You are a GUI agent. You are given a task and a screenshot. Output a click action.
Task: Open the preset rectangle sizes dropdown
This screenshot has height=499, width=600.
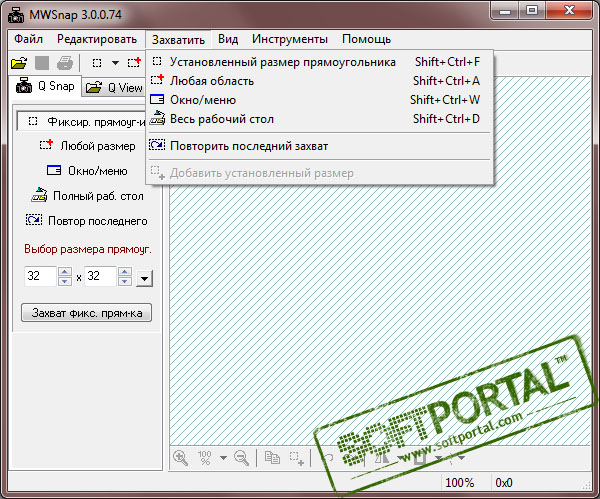click(x=145, y=279)
